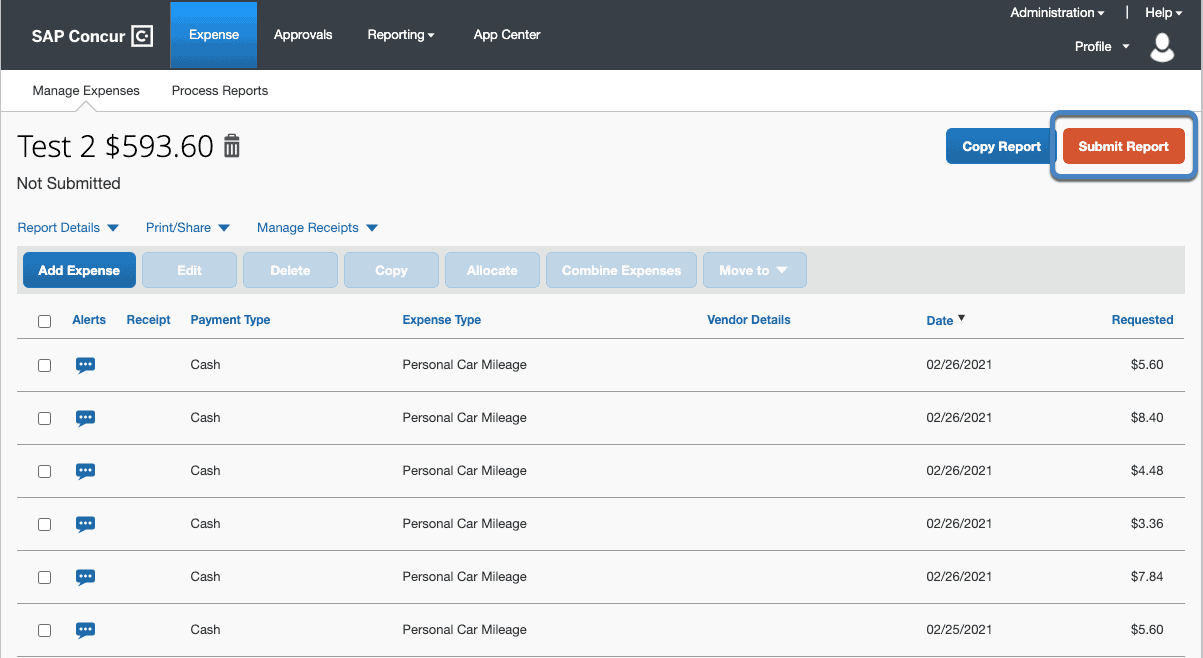Screen dimensions: 1203x658
Task: Click the Allocate button
Action: tap(492, 270)
